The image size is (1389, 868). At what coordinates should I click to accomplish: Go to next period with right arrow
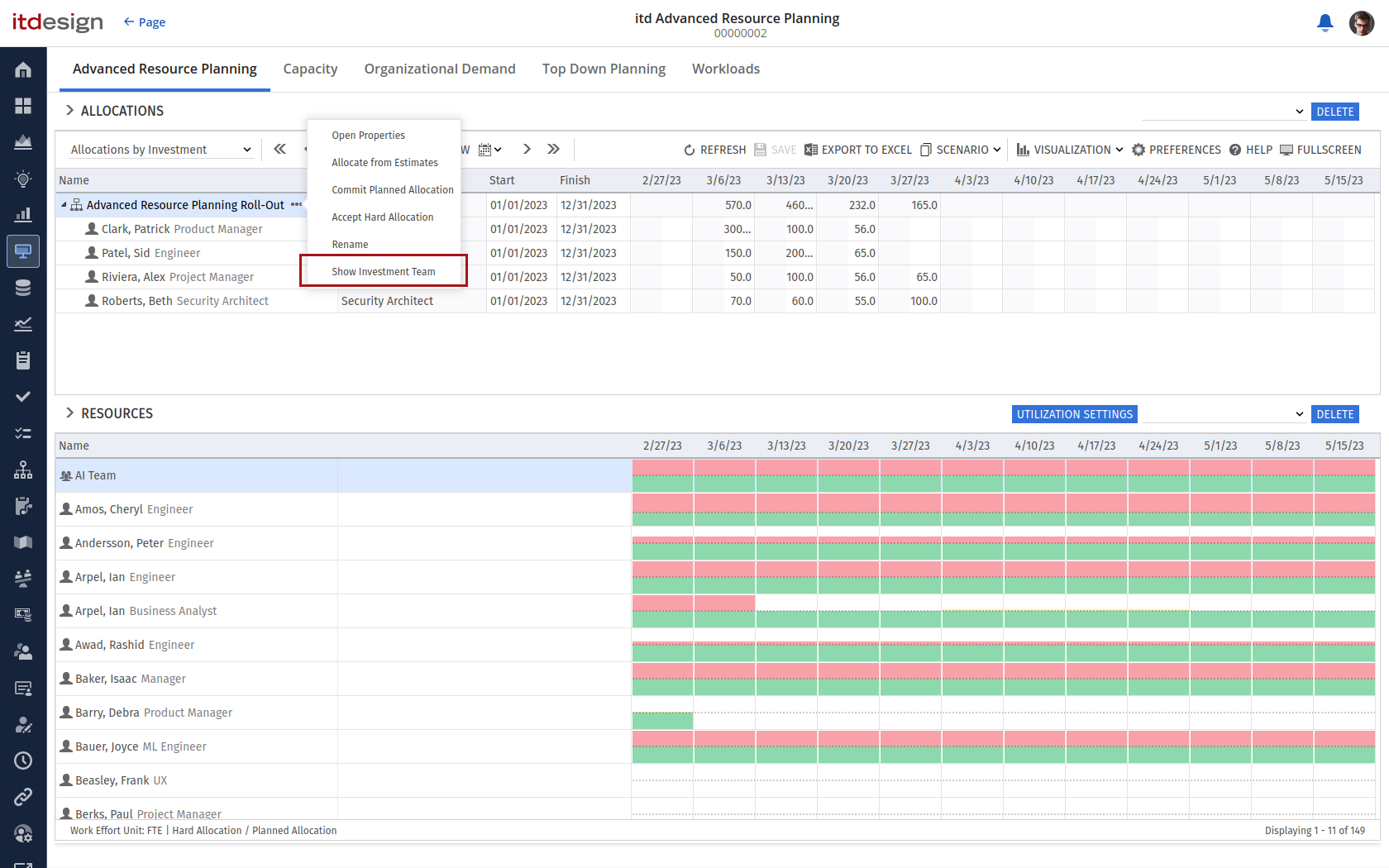[x=527, y=150]
